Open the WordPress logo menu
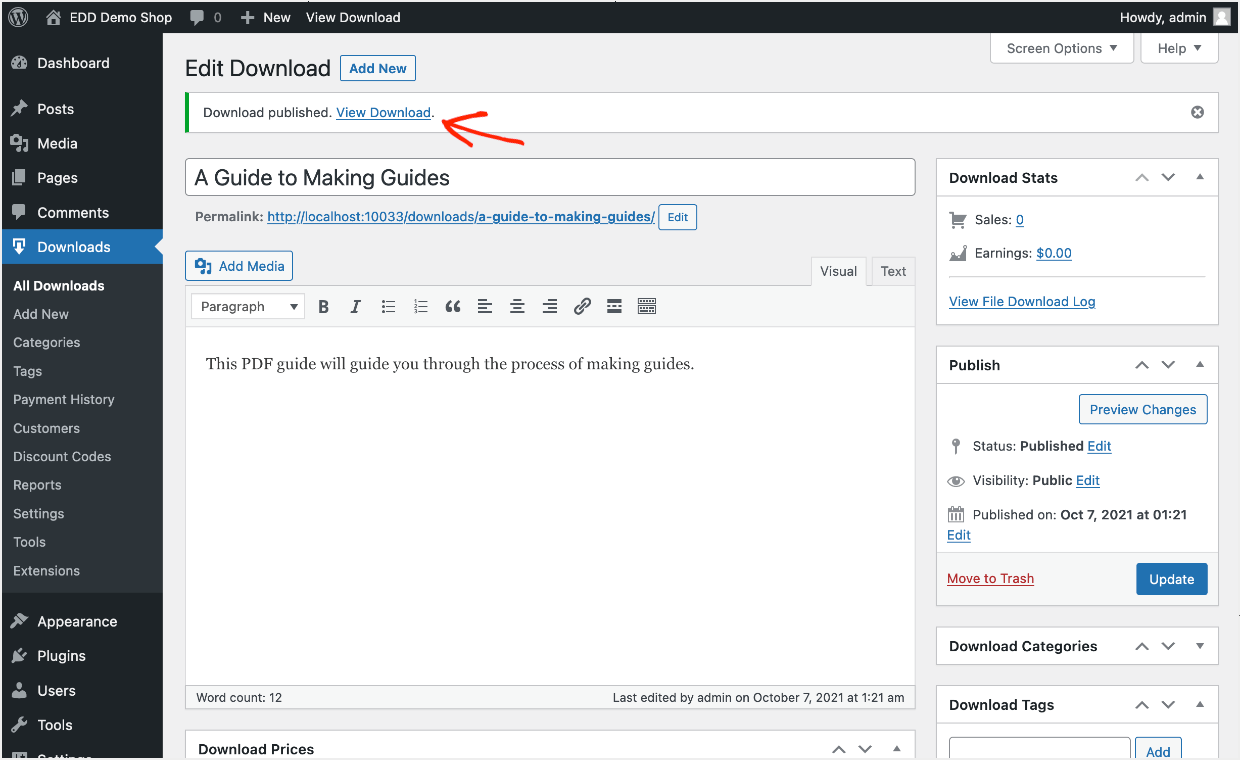Image resolution: width=1240 pixels, height=760 pixels. click(17, 16)
